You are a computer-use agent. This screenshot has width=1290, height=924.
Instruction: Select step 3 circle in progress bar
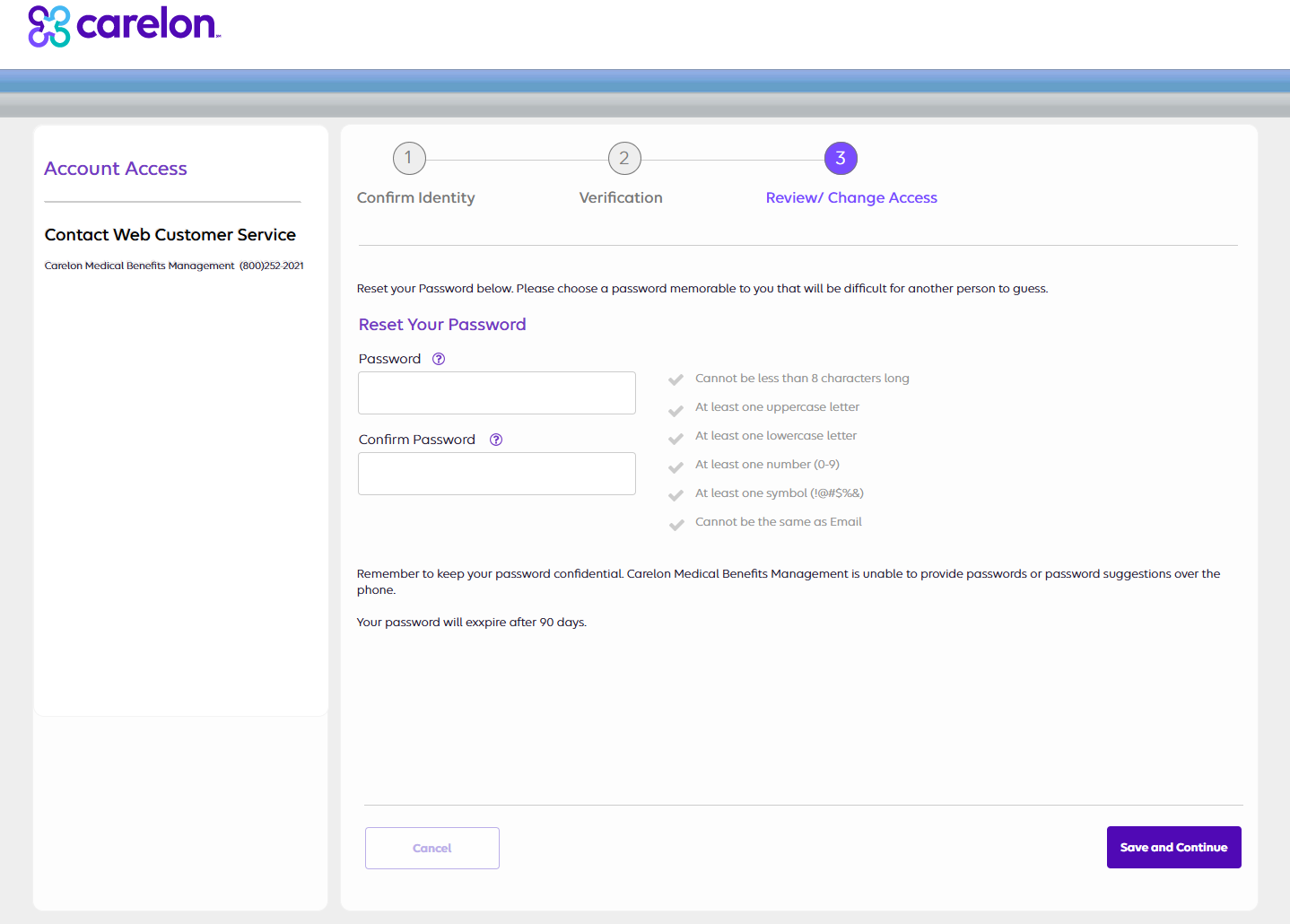click(841, 159)
